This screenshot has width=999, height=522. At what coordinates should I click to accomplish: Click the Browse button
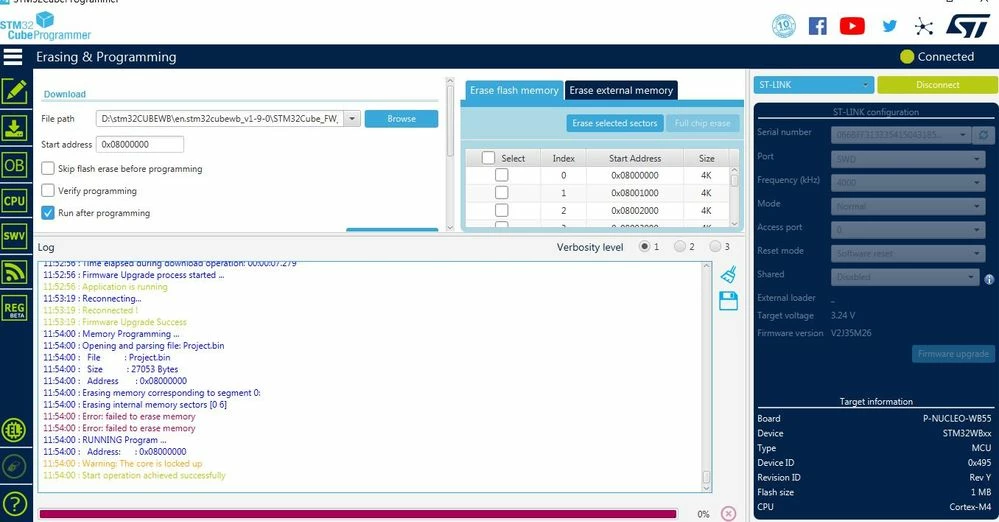[401, 119]
